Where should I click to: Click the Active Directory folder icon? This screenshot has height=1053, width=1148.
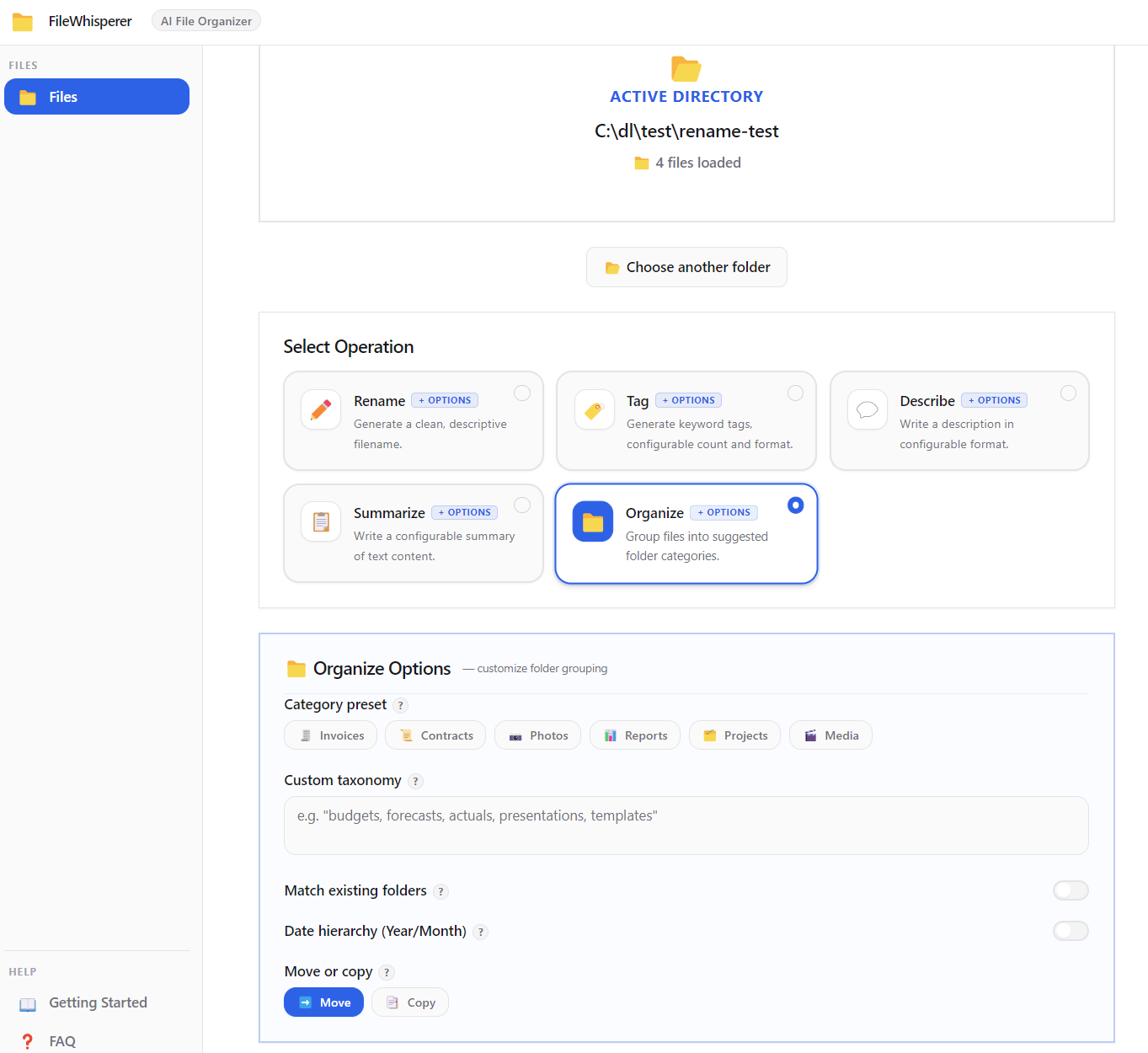tap(686, 68)
